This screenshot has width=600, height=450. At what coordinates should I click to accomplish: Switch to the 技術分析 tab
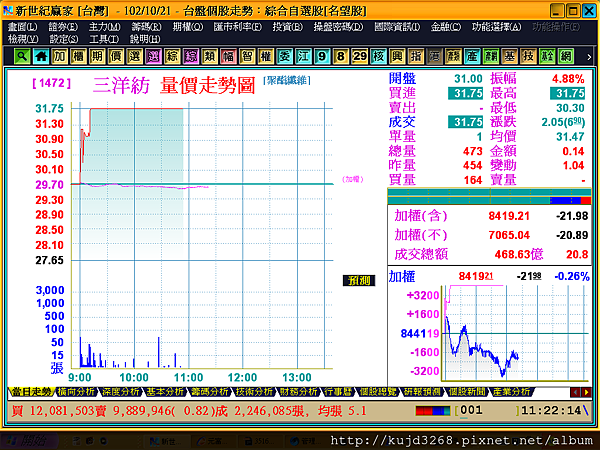[x=254, y=391]
